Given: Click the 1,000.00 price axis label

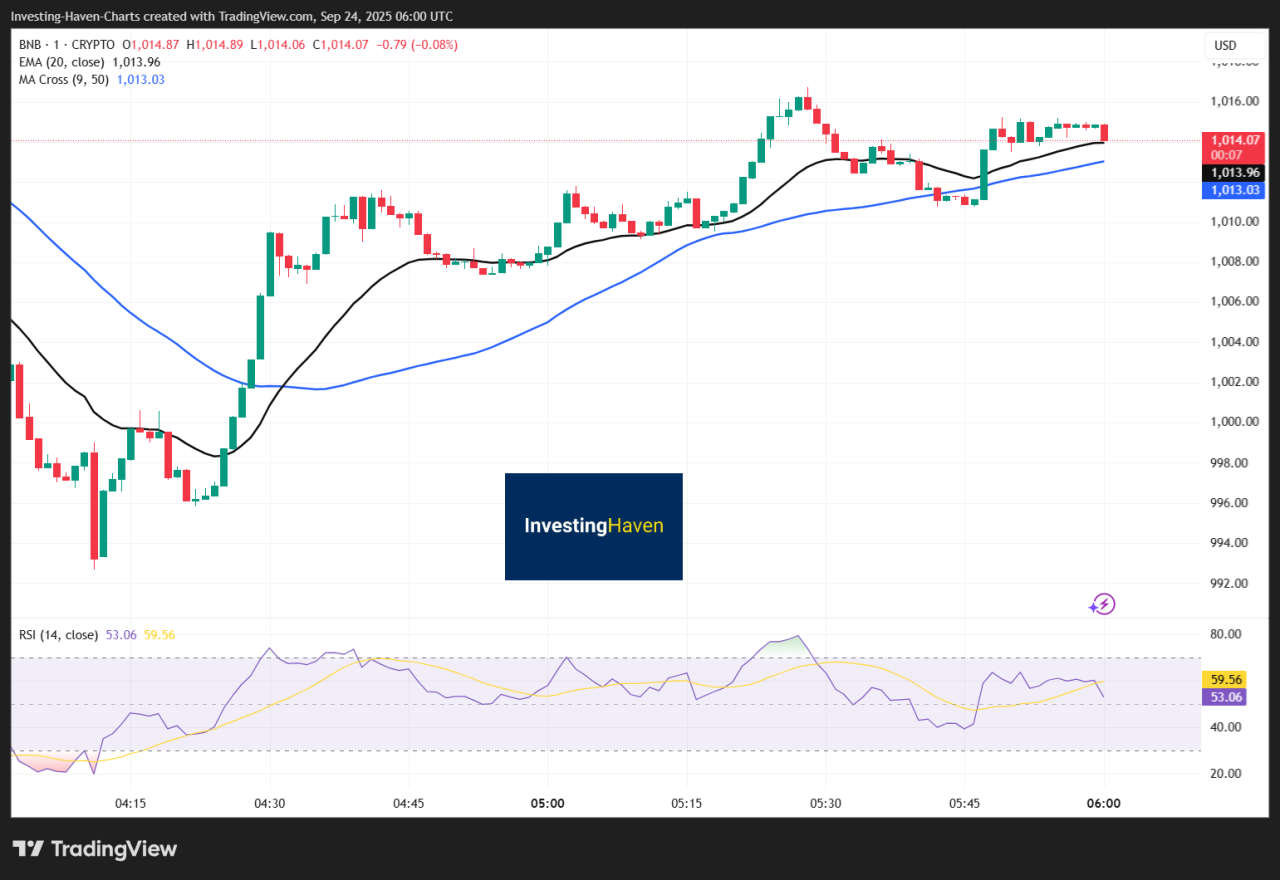Looking at the screenshot, I should [x=1236, y=422].
